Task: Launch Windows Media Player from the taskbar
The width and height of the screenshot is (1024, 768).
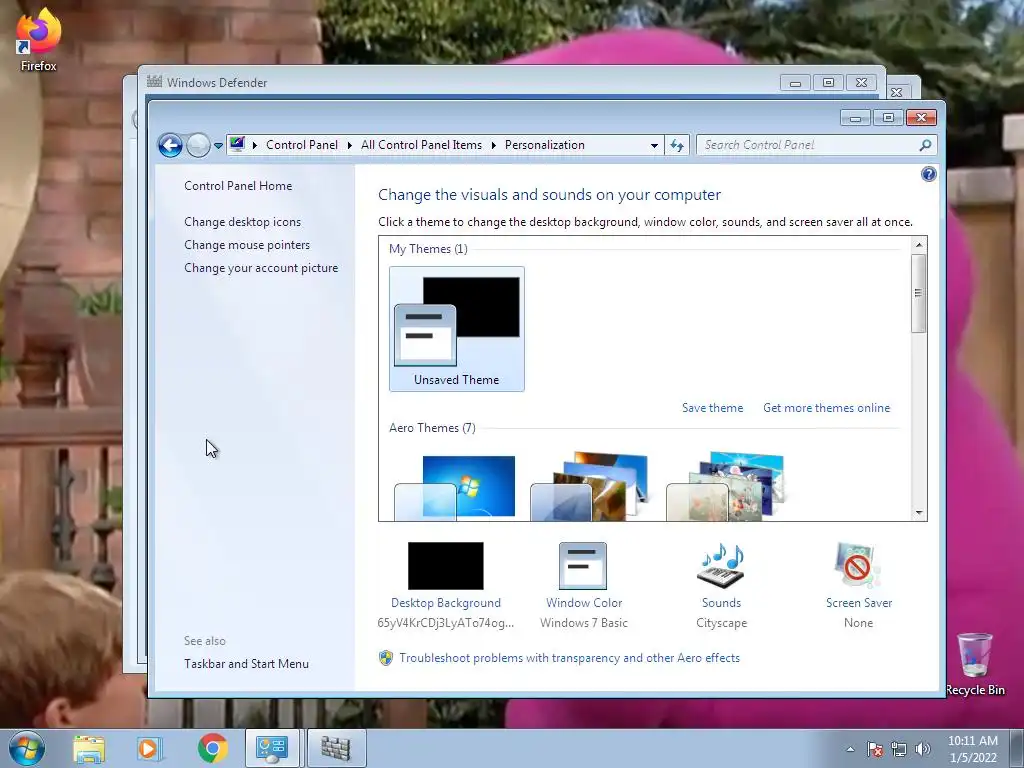Action: (x=148, y=749)
